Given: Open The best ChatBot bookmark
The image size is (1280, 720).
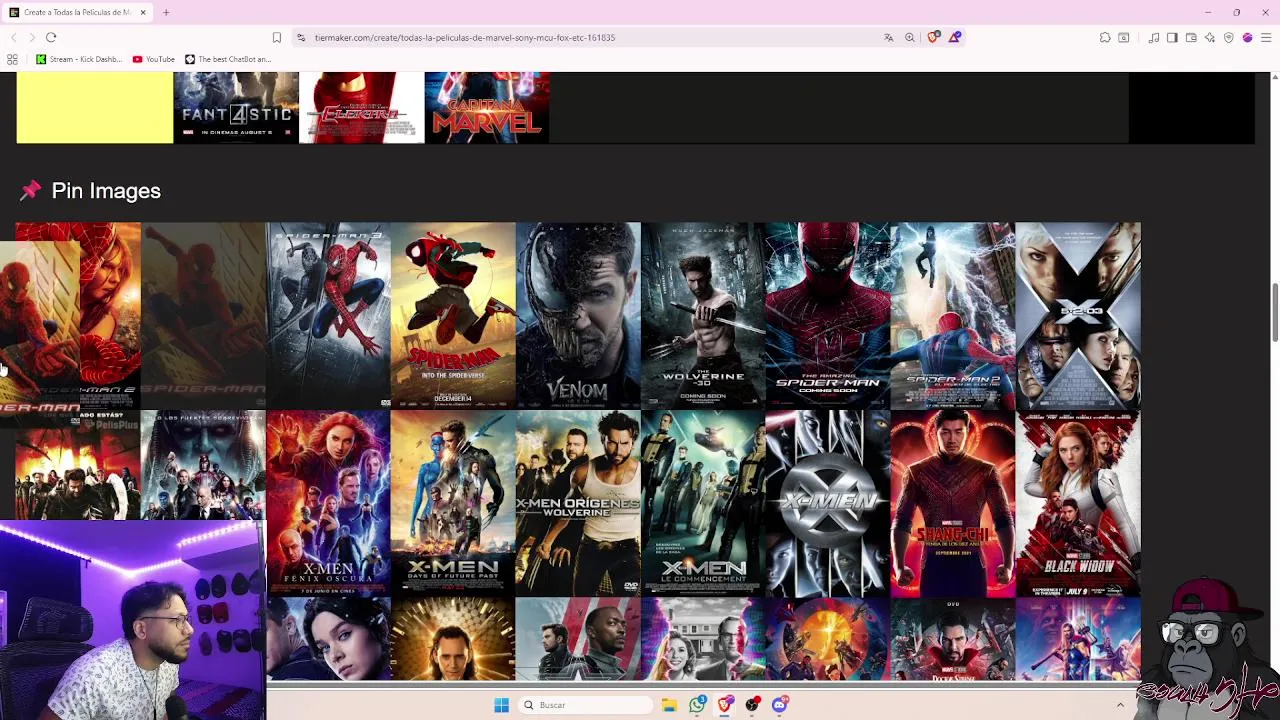Looking at the screenshot, I should point(228,59).
